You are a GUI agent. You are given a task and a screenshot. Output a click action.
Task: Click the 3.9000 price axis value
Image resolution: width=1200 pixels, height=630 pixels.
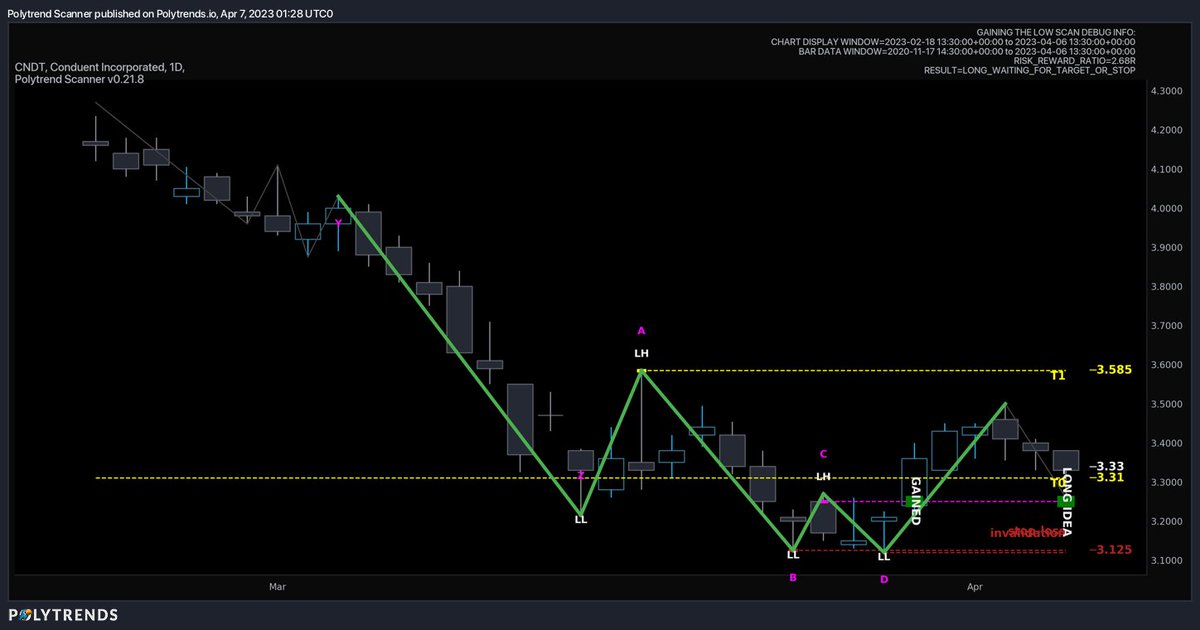pos(1169,247)
